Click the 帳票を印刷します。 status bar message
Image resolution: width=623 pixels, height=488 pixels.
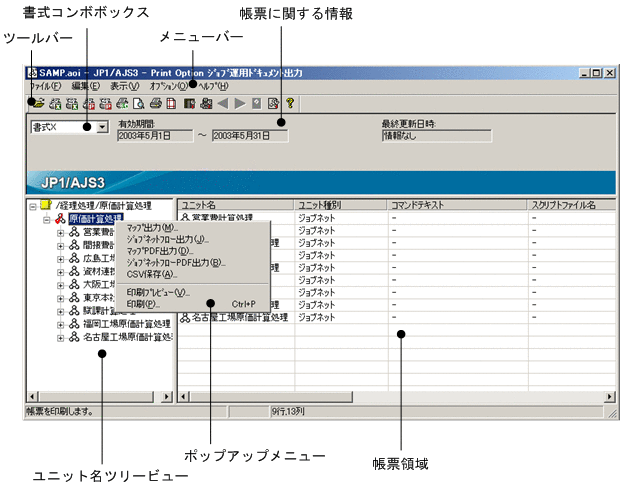pos(60,411)
